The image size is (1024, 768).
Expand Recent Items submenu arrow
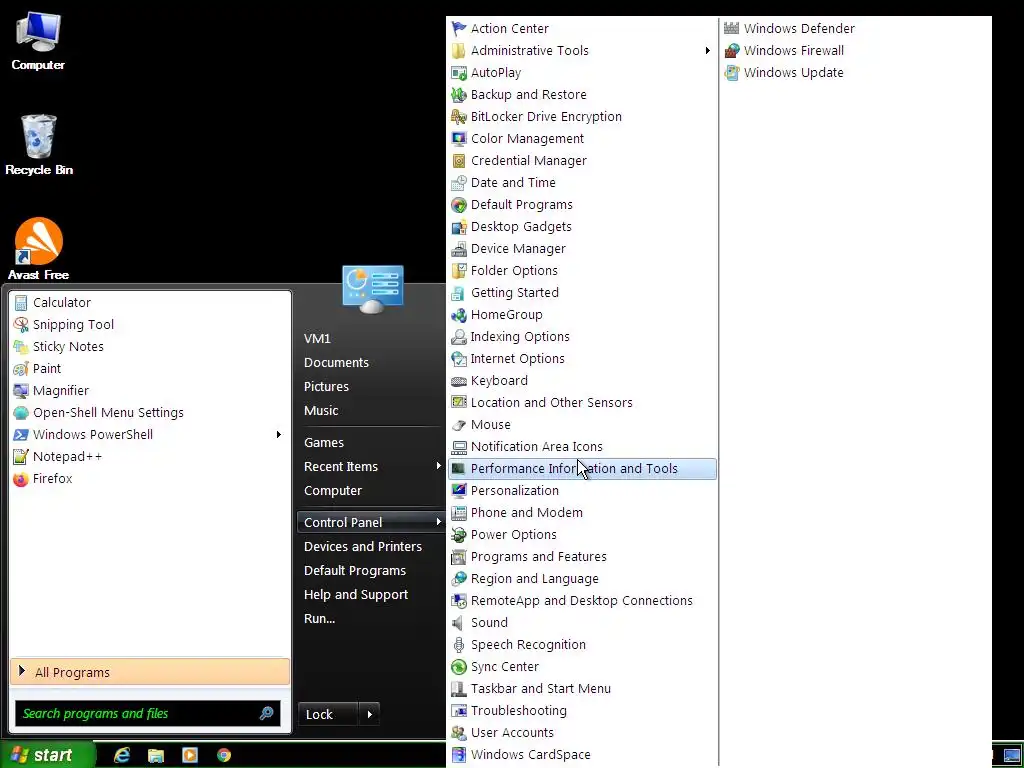pos(438,466)
